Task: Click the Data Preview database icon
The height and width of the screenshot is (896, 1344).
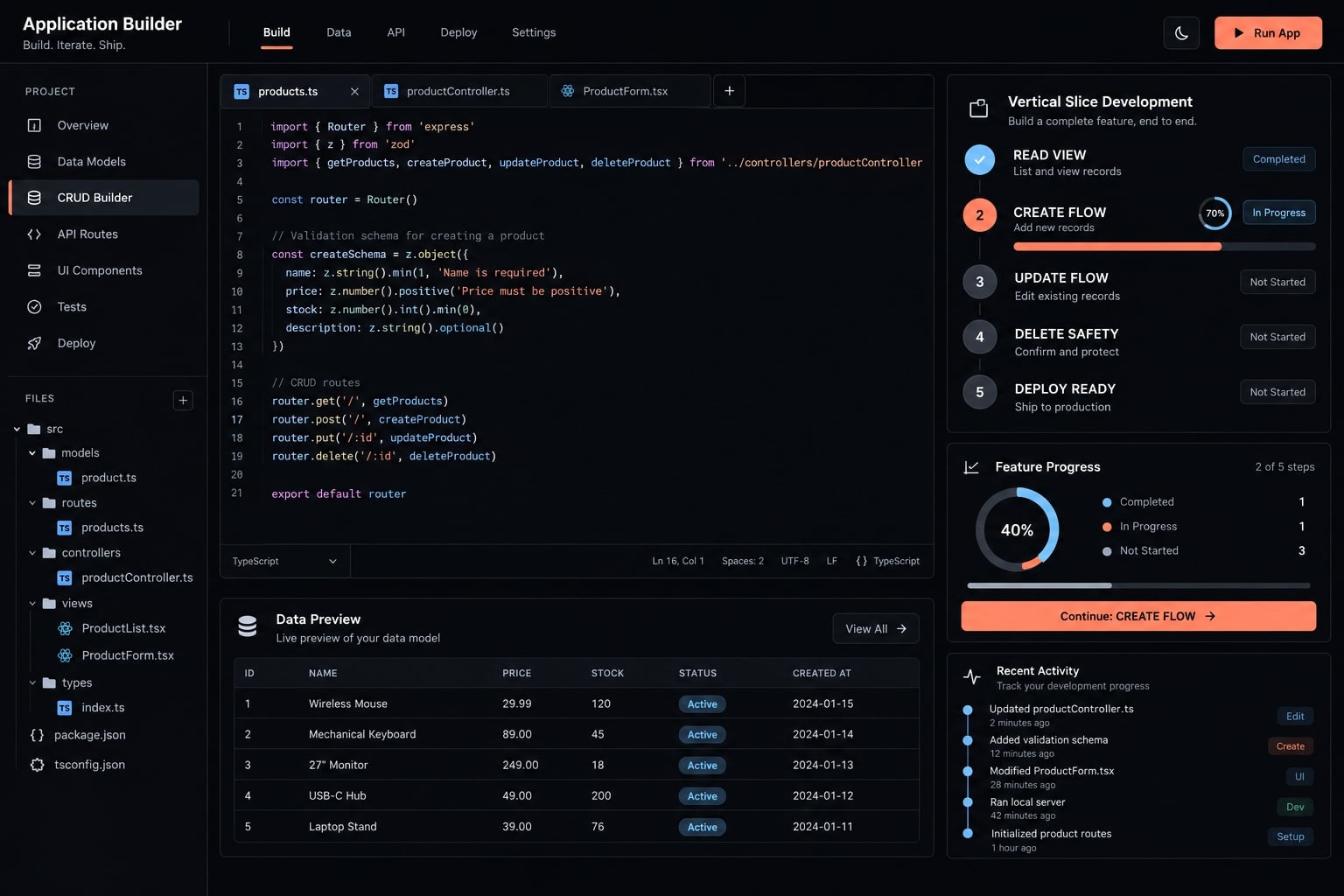Action: [248, 626]
